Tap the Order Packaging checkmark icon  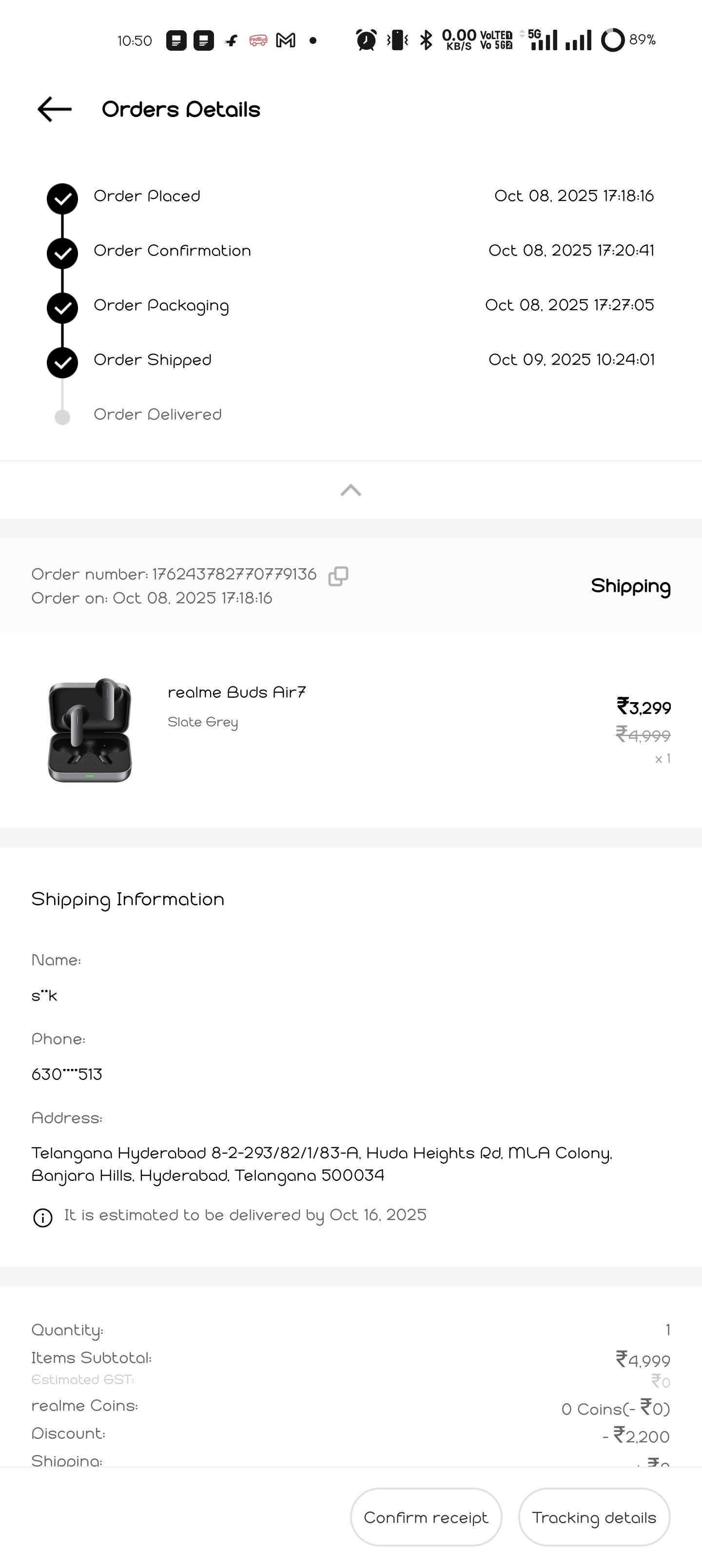[x=62, y=308]
